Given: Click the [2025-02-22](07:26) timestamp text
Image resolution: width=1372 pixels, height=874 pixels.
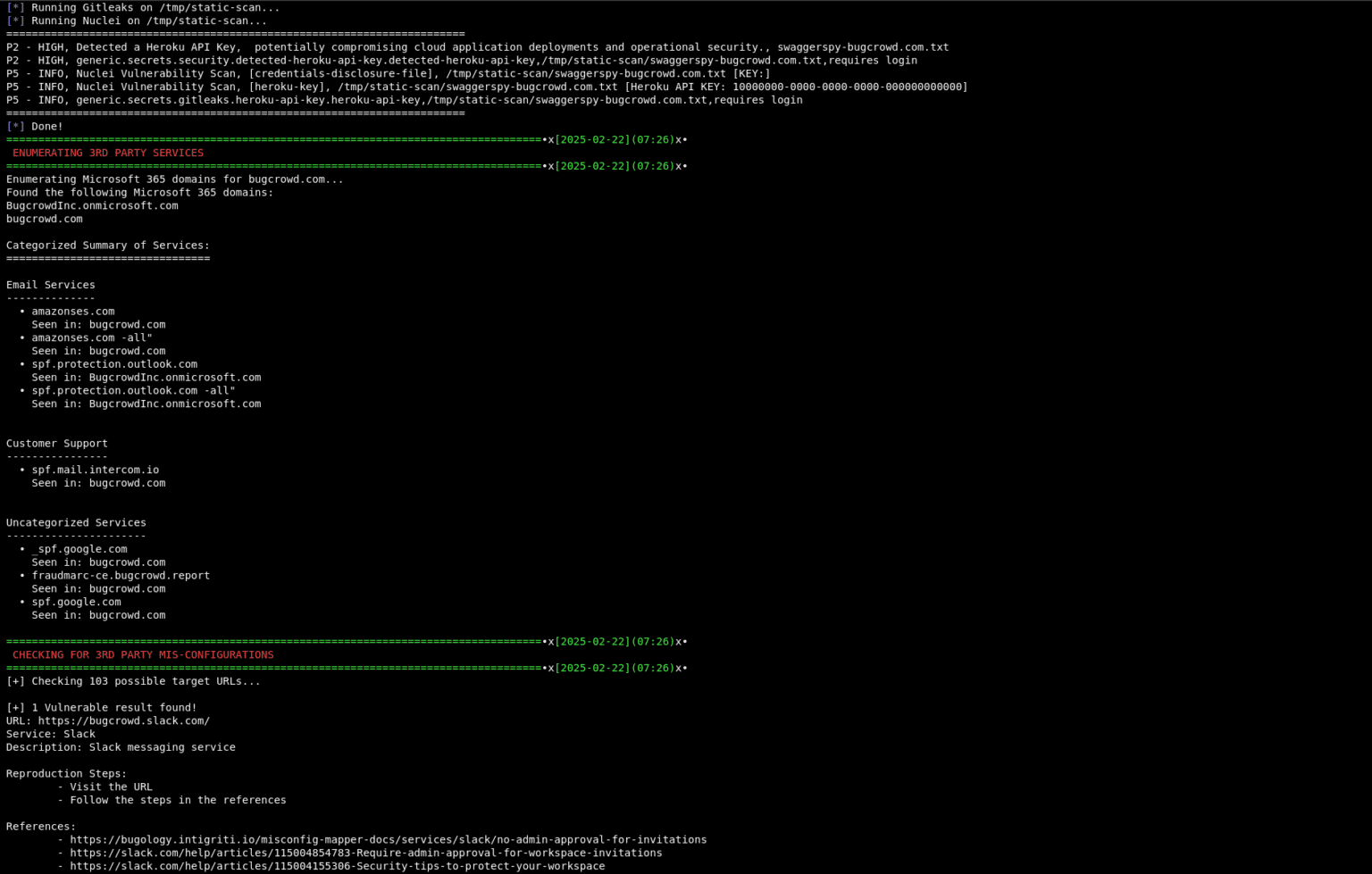Looking at the screenshot, I should coord(615,139).
